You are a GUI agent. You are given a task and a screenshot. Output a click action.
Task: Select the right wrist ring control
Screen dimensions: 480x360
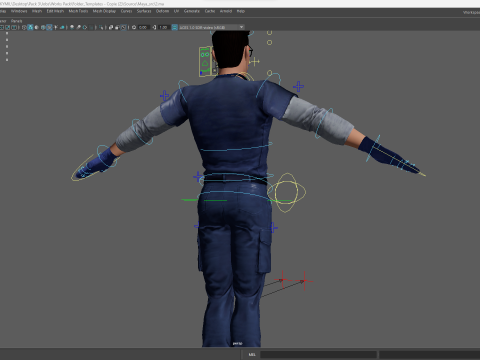click(373, 148)
